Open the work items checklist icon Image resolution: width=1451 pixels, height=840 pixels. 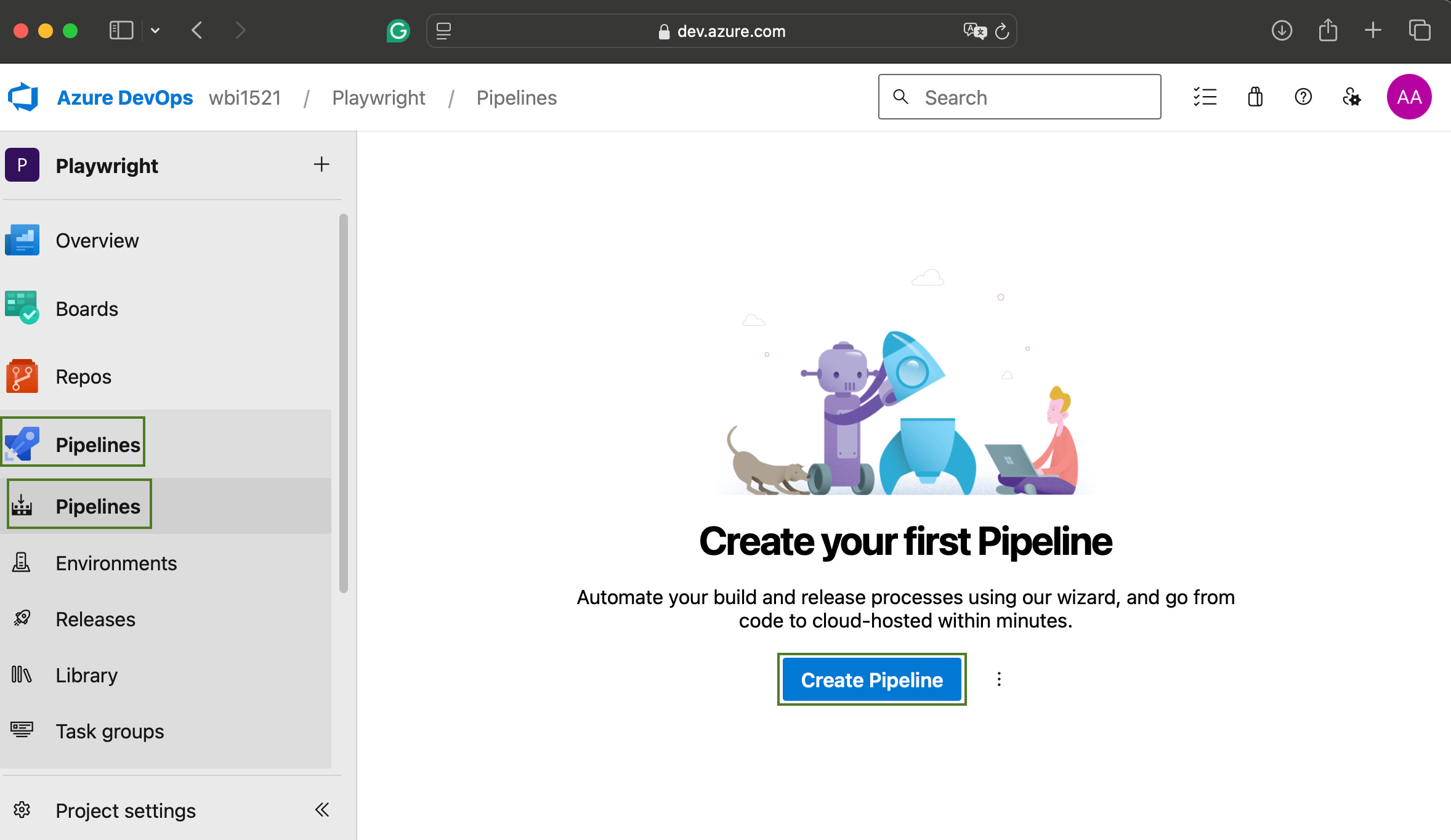(x=1205, y=97)
